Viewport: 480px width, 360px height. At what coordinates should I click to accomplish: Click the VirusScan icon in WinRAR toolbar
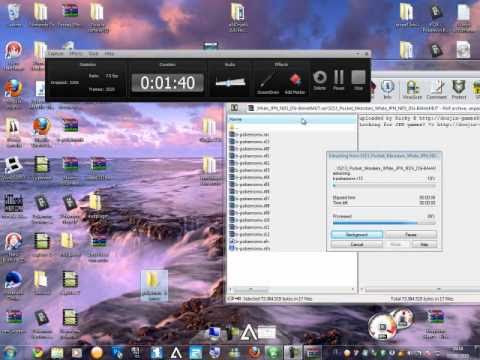[x=412, y=89]
